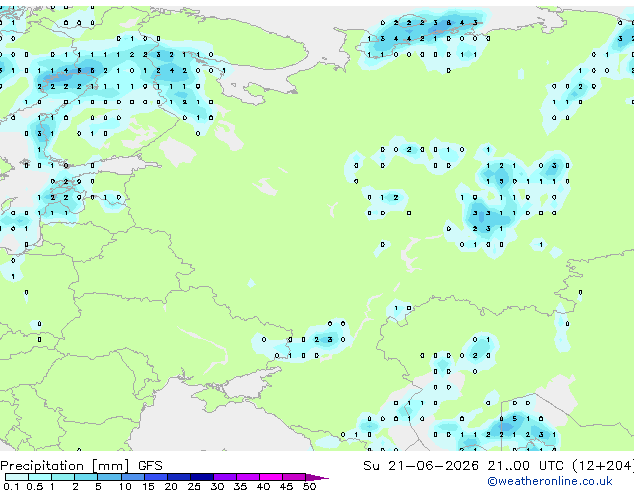
Task: Click the over-50 mm arrow tip of legend
Action: click(317, 477)
